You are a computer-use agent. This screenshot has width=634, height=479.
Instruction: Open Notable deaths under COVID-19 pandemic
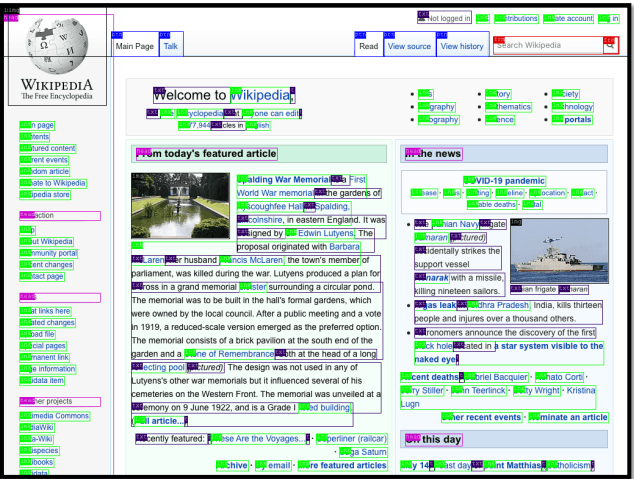(x=492, y=205)
